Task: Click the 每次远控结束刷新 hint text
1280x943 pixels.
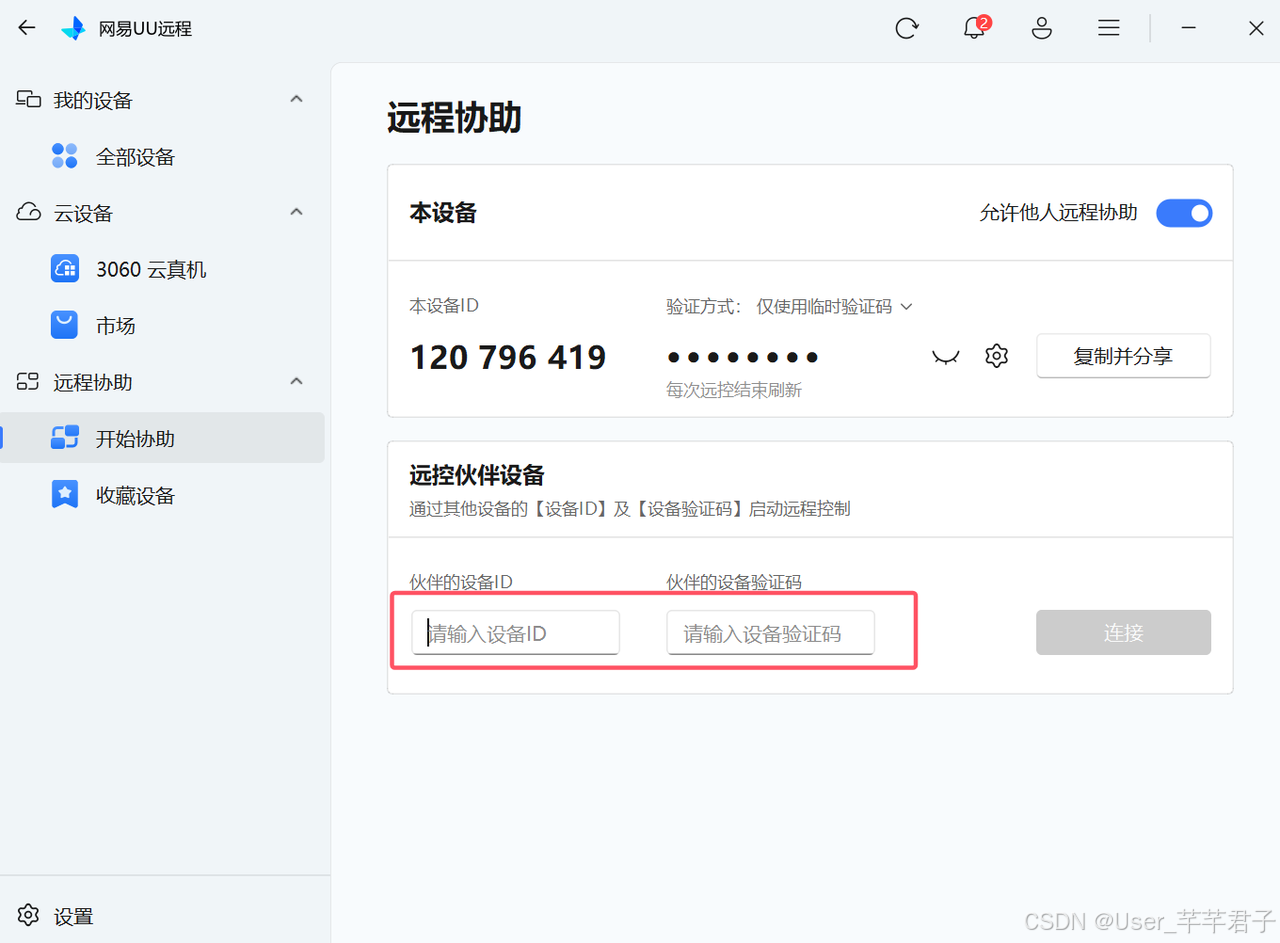Action: [x=734, y=390]
